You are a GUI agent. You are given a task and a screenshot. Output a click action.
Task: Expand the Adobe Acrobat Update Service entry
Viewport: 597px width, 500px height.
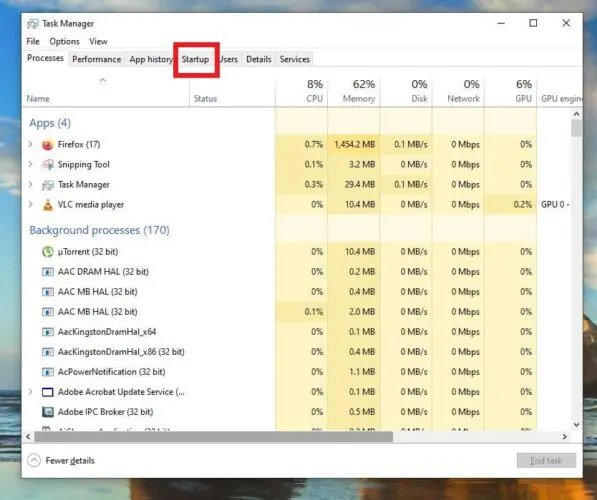pyautogui.click(x=30, y=391)
